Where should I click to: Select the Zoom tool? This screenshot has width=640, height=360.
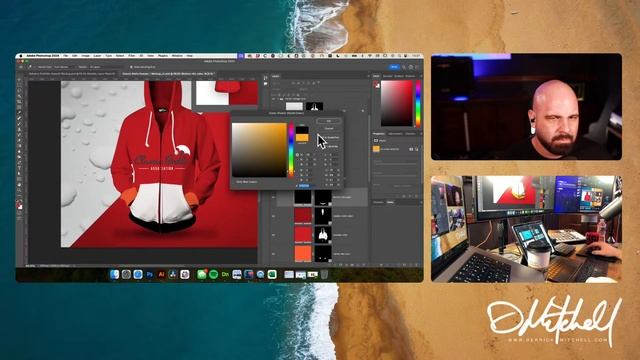click(x=19, y=190)
